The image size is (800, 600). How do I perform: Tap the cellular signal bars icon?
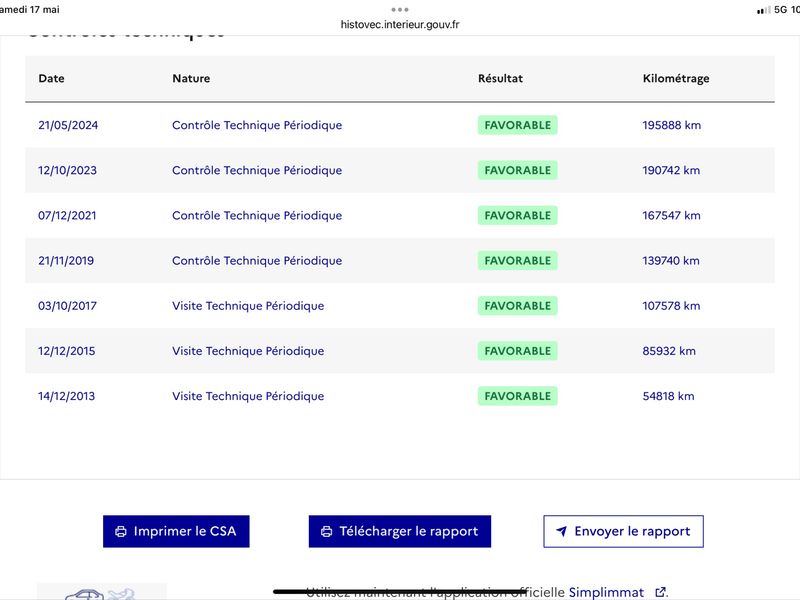tap(764, 10)
